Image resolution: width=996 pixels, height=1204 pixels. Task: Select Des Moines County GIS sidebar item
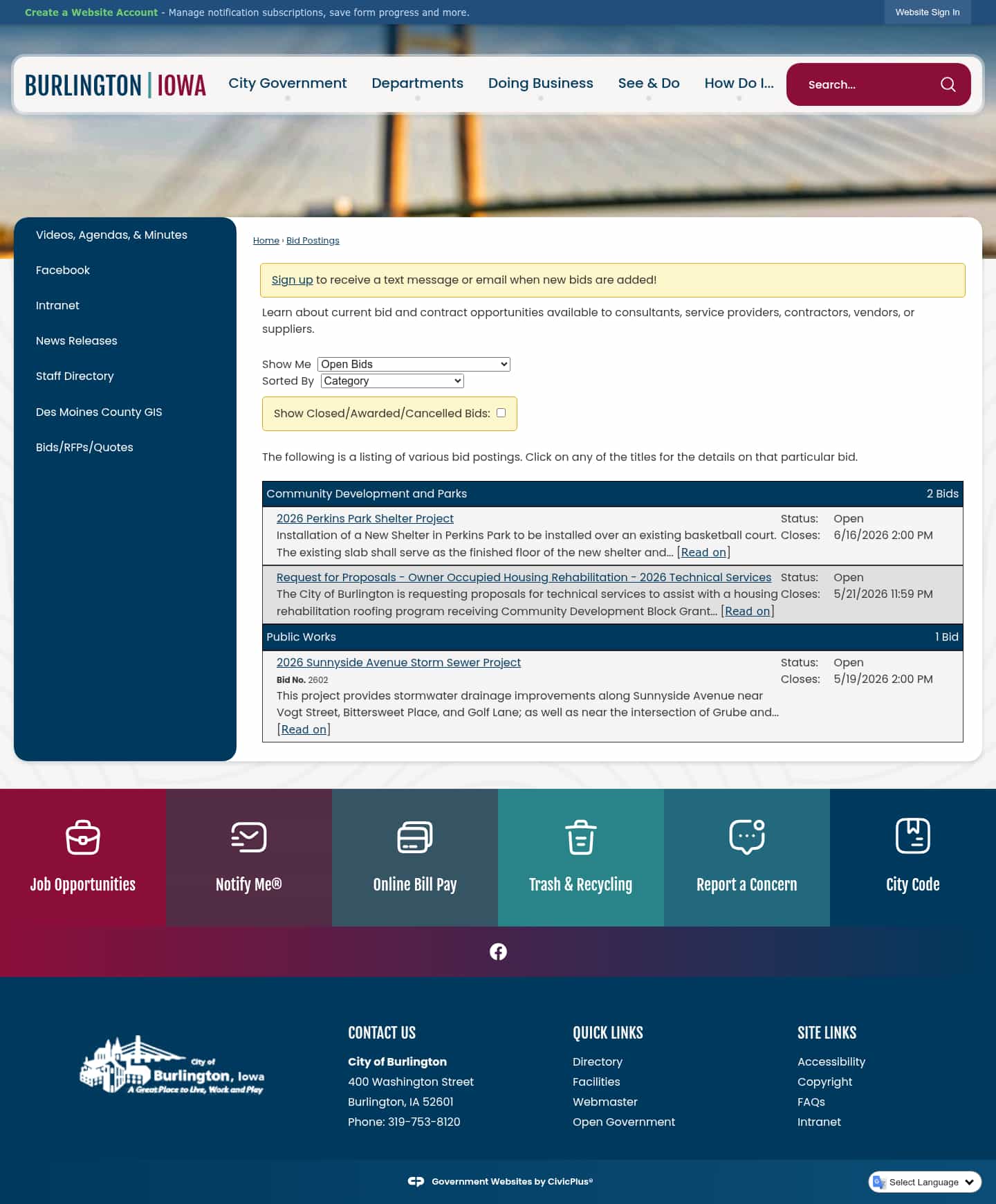pos(99,412)
